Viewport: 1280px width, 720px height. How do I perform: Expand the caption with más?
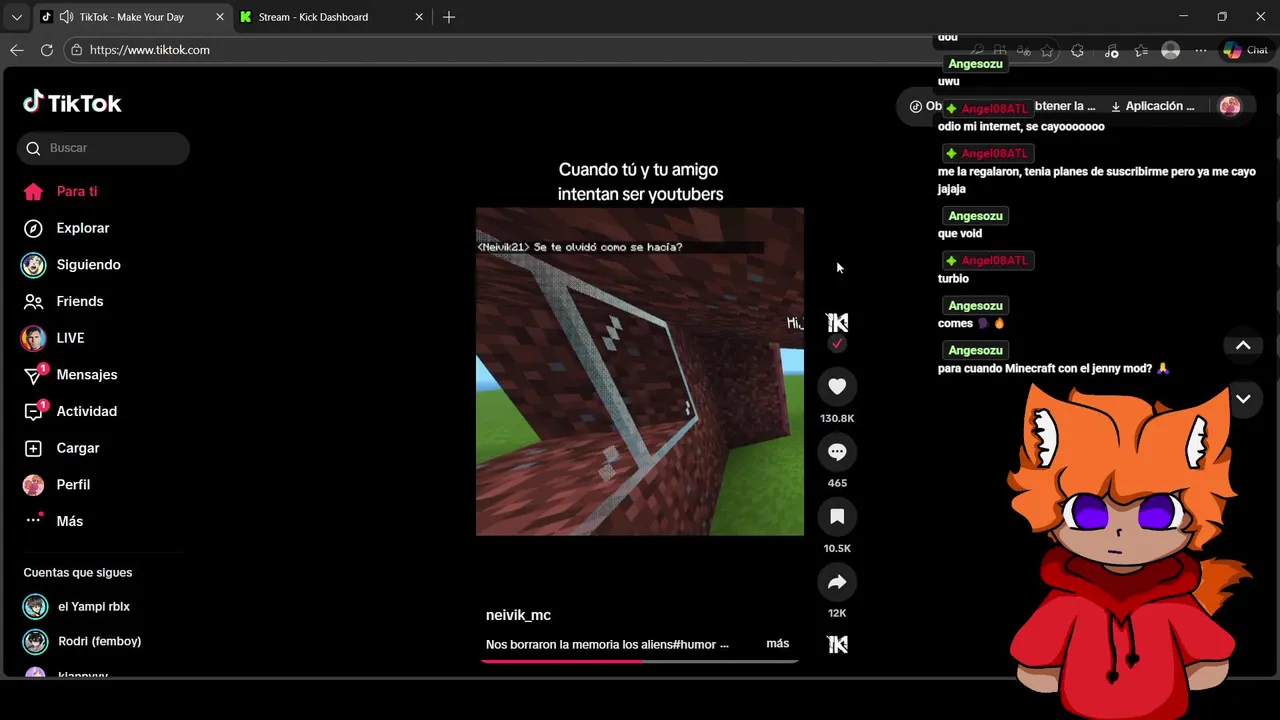pos(777,644)
